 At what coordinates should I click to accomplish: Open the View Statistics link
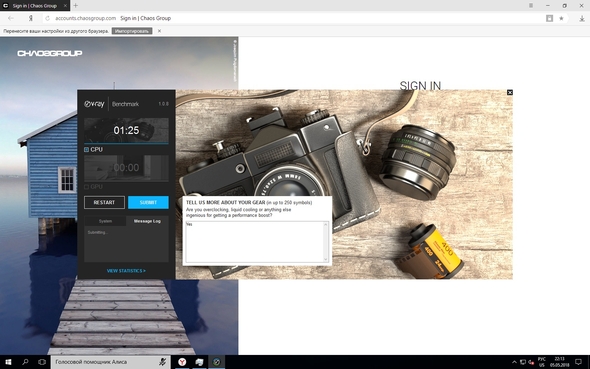coord(126,271)
